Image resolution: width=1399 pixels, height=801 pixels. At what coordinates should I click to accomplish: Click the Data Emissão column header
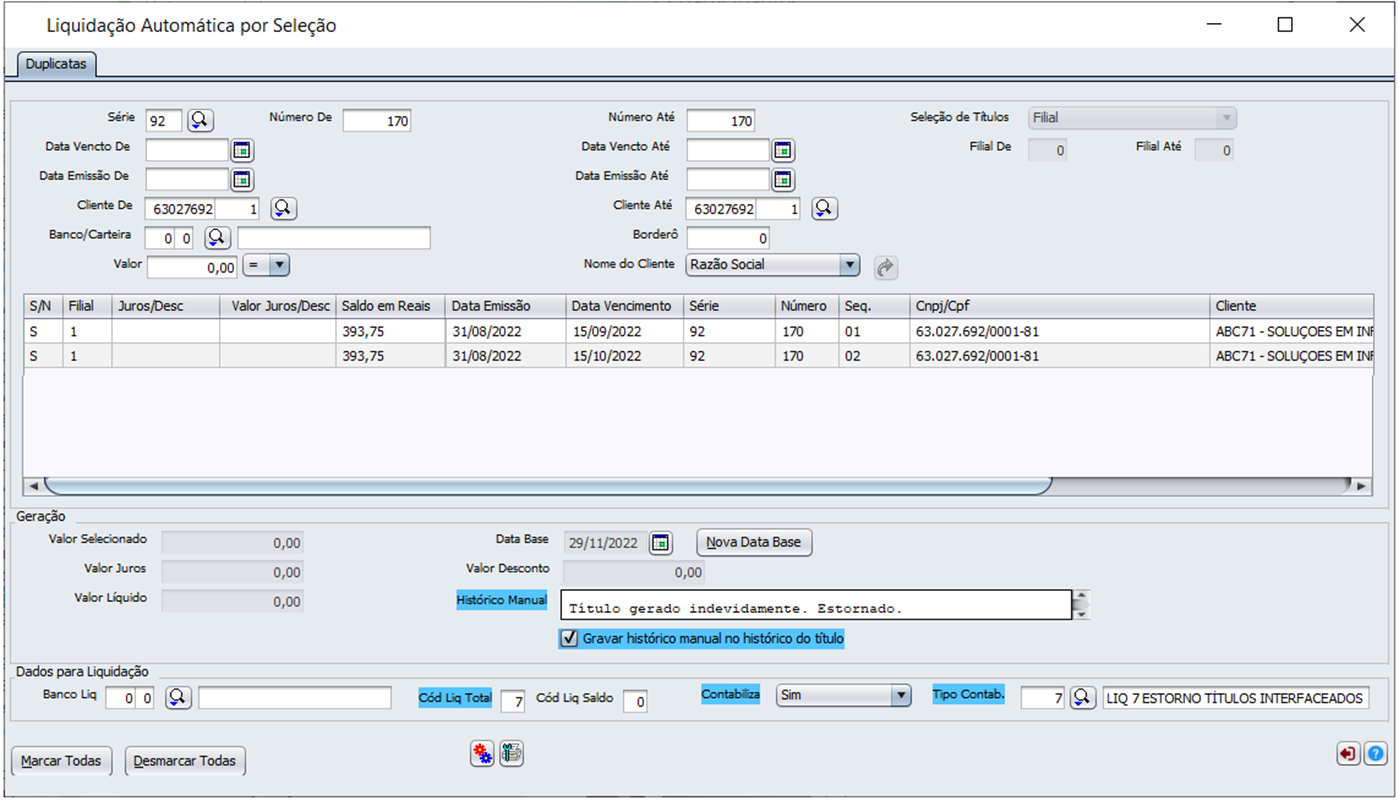505,306
